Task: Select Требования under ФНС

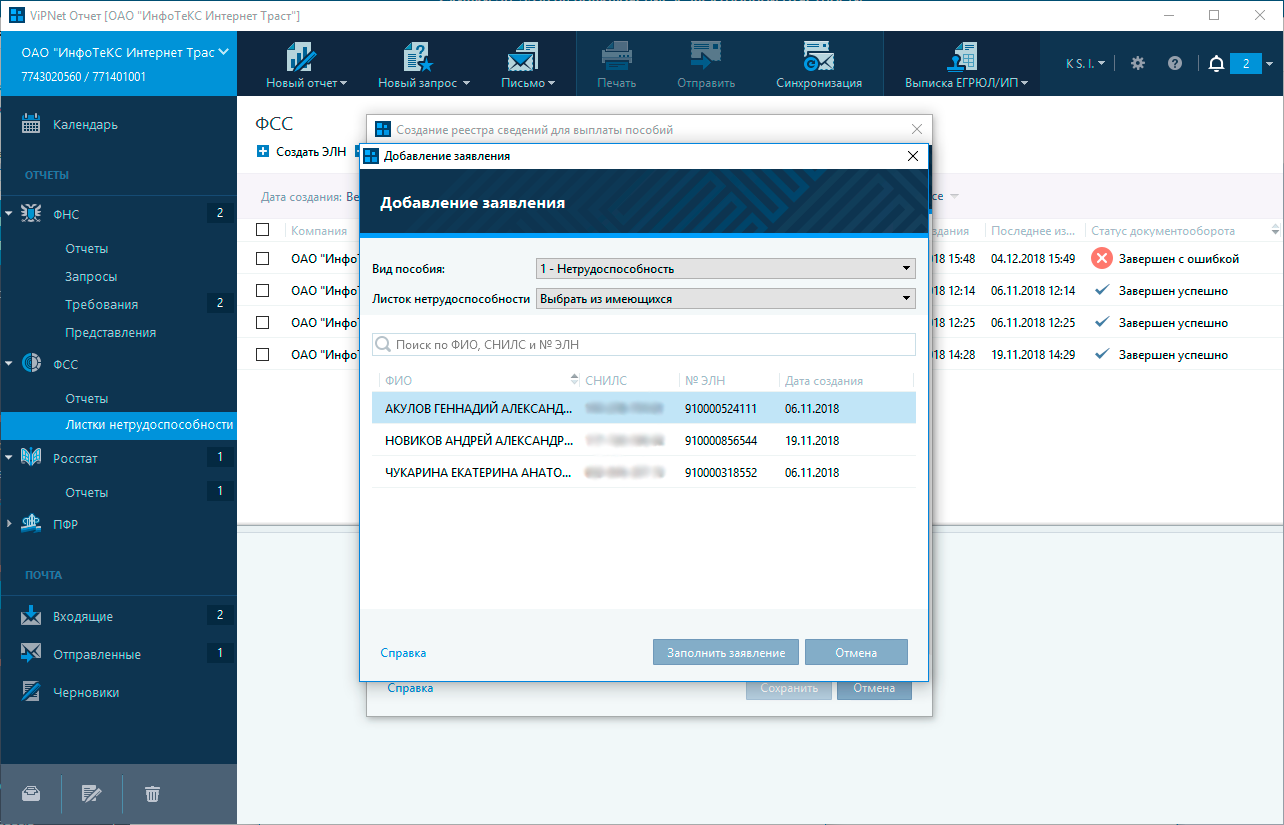Action: (x=101, y=304)
